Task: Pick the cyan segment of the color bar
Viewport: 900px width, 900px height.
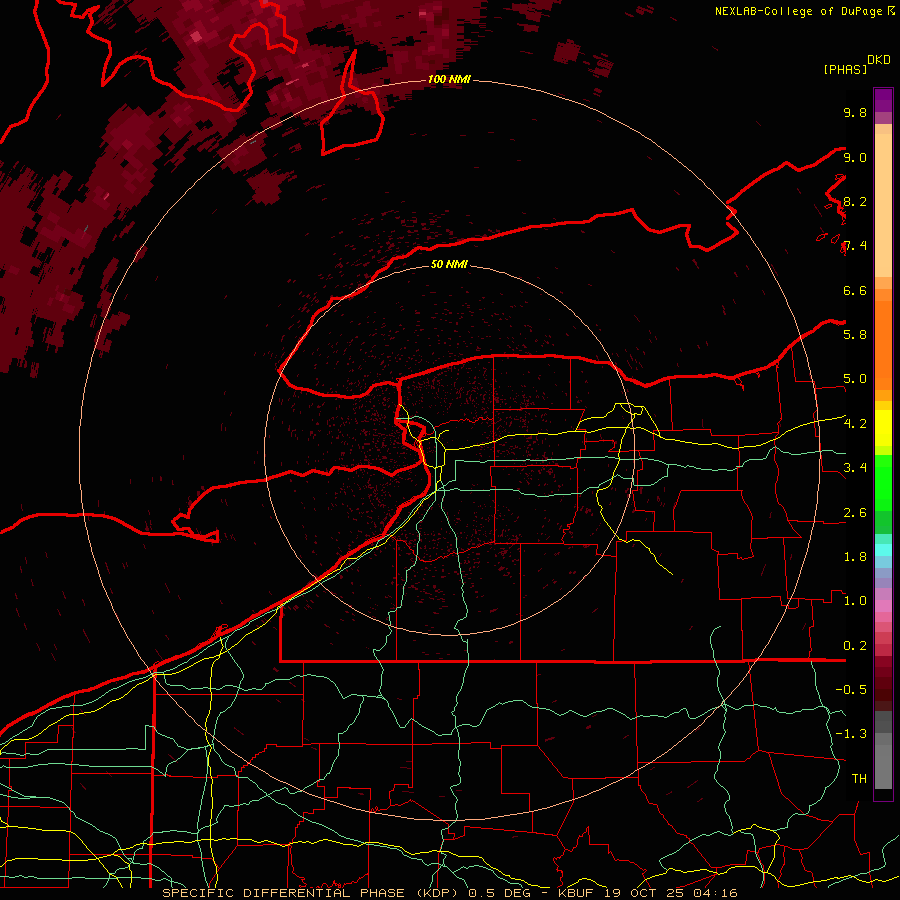Action: pyautogui.click(x=883, y=550)
